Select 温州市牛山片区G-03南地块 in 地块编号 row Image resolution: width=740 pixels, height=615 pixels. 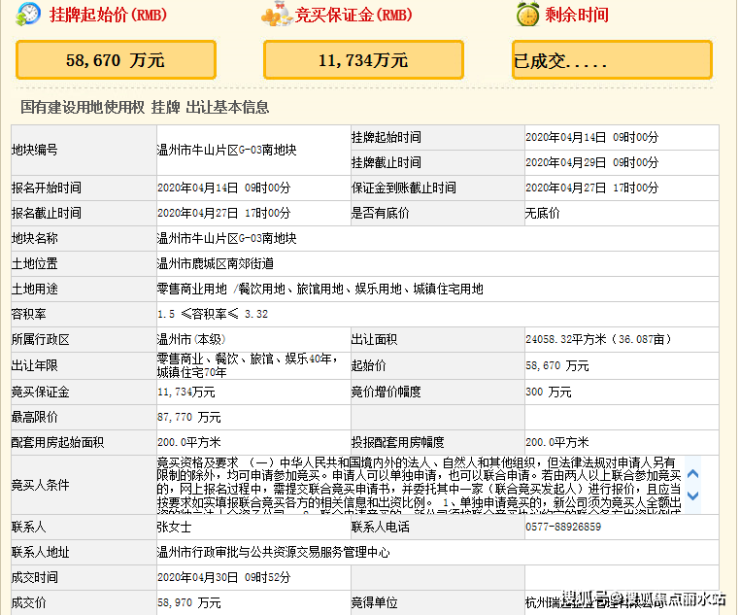(227, 150)
